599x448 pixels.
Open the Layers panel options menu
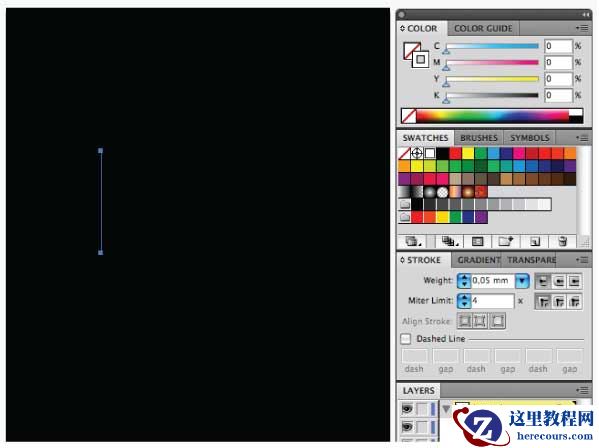(x=582, y=390)
